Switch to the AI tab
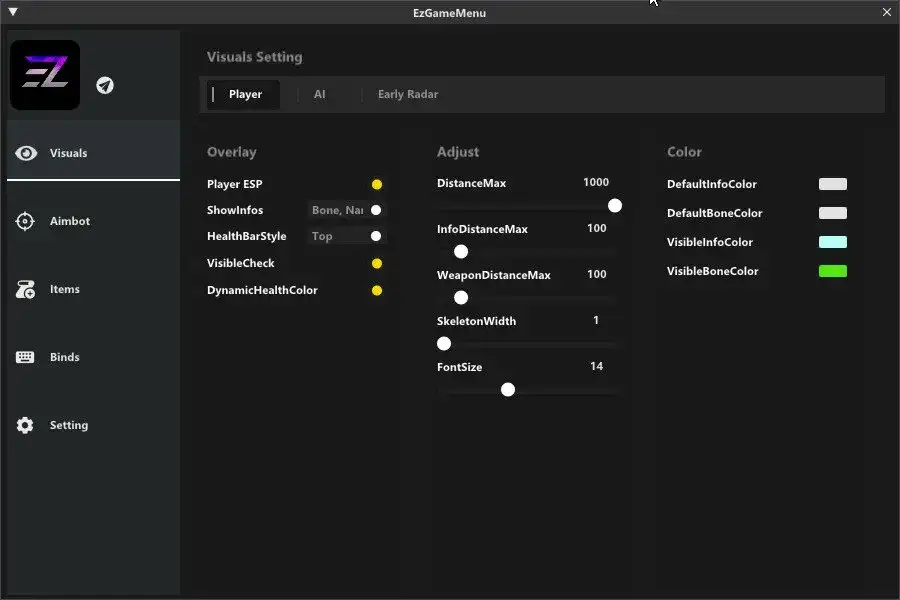900x600 pixels. (x=320, y=94)
